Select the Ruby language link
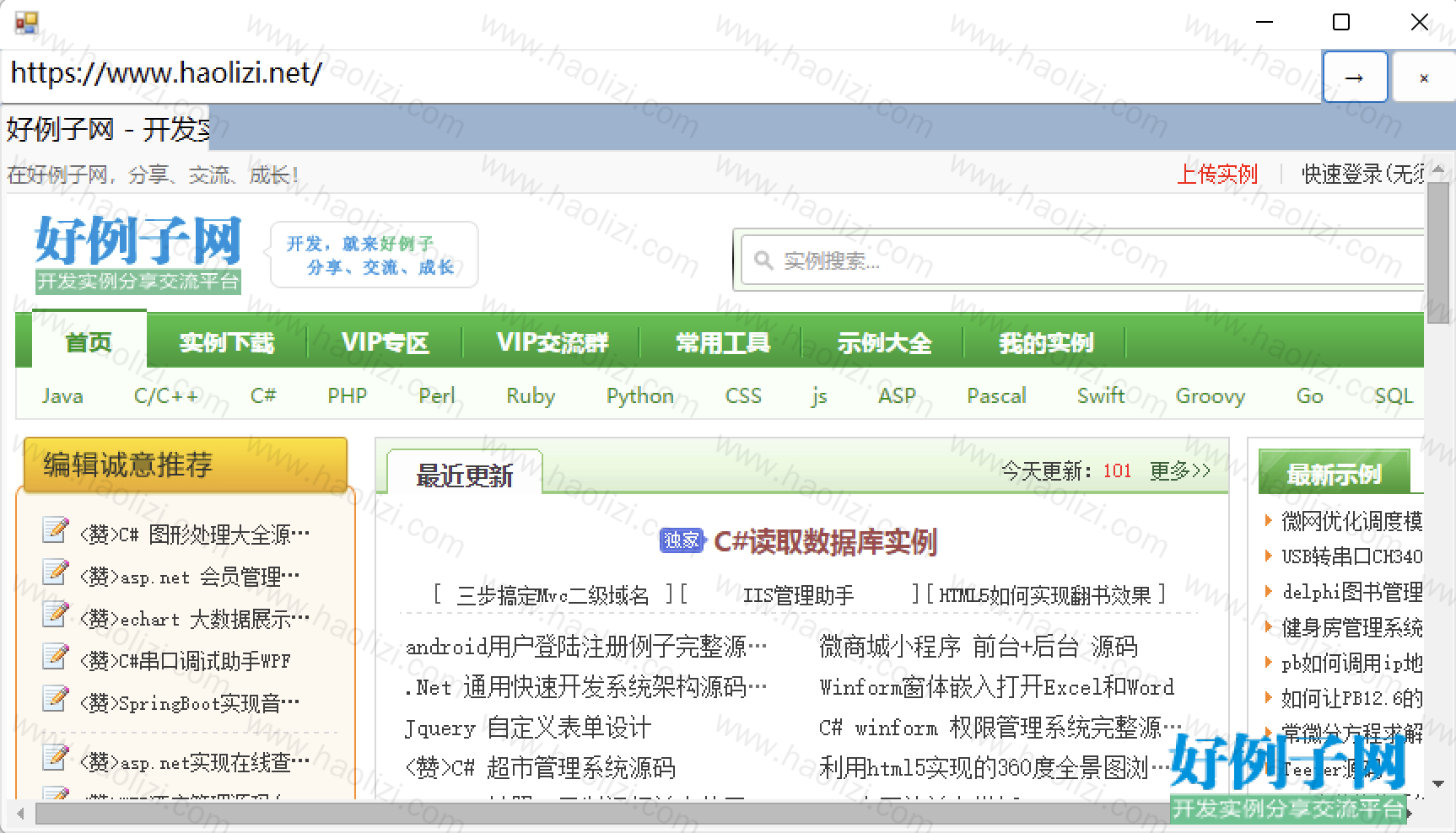The image size is (1456, 833). [531, 395]
